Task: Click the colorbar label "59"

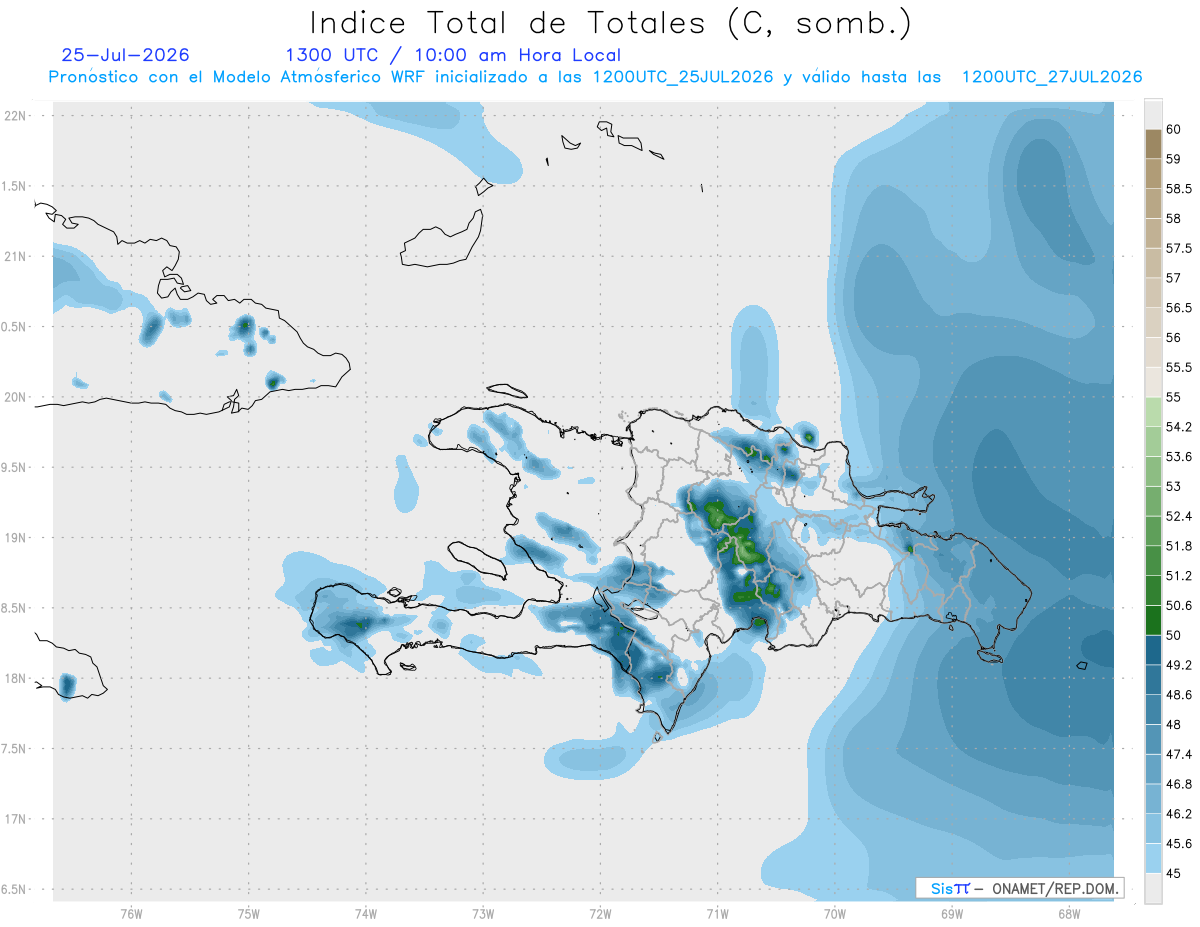Action: [x=1175, y=159]
